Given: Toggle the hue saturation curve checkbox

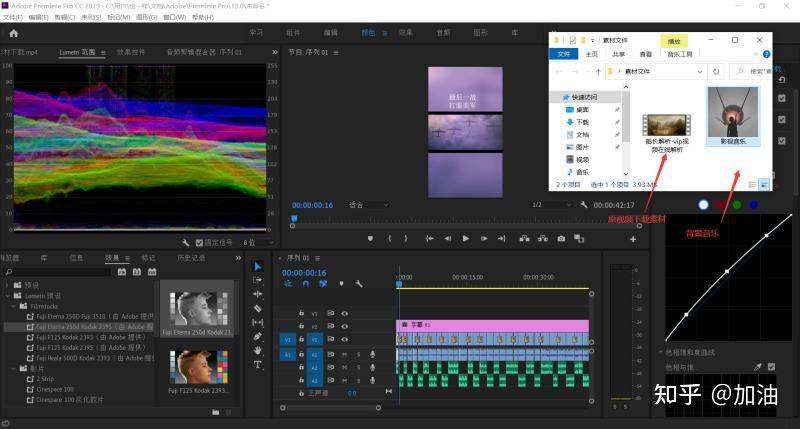Looking at the screenshot, I should [771, 366].
